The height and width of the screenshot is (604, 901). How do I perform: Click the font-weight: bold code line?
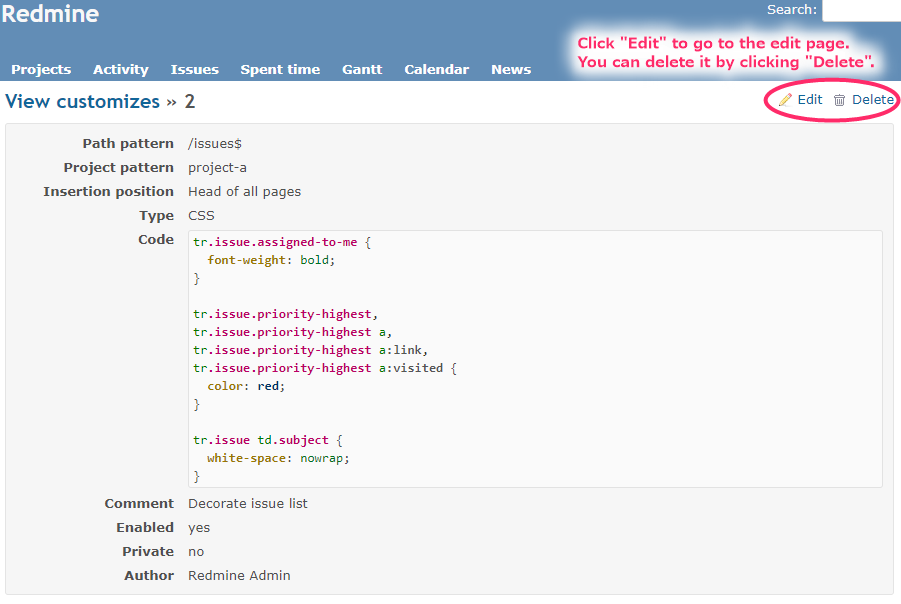[x=271, y=260]
